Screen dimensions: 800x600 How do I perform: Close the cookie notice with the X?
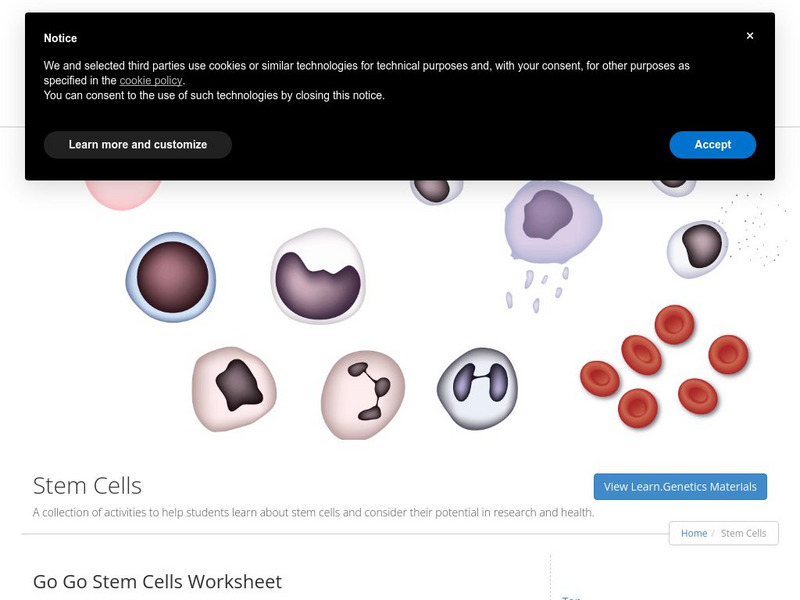point(750,36)
